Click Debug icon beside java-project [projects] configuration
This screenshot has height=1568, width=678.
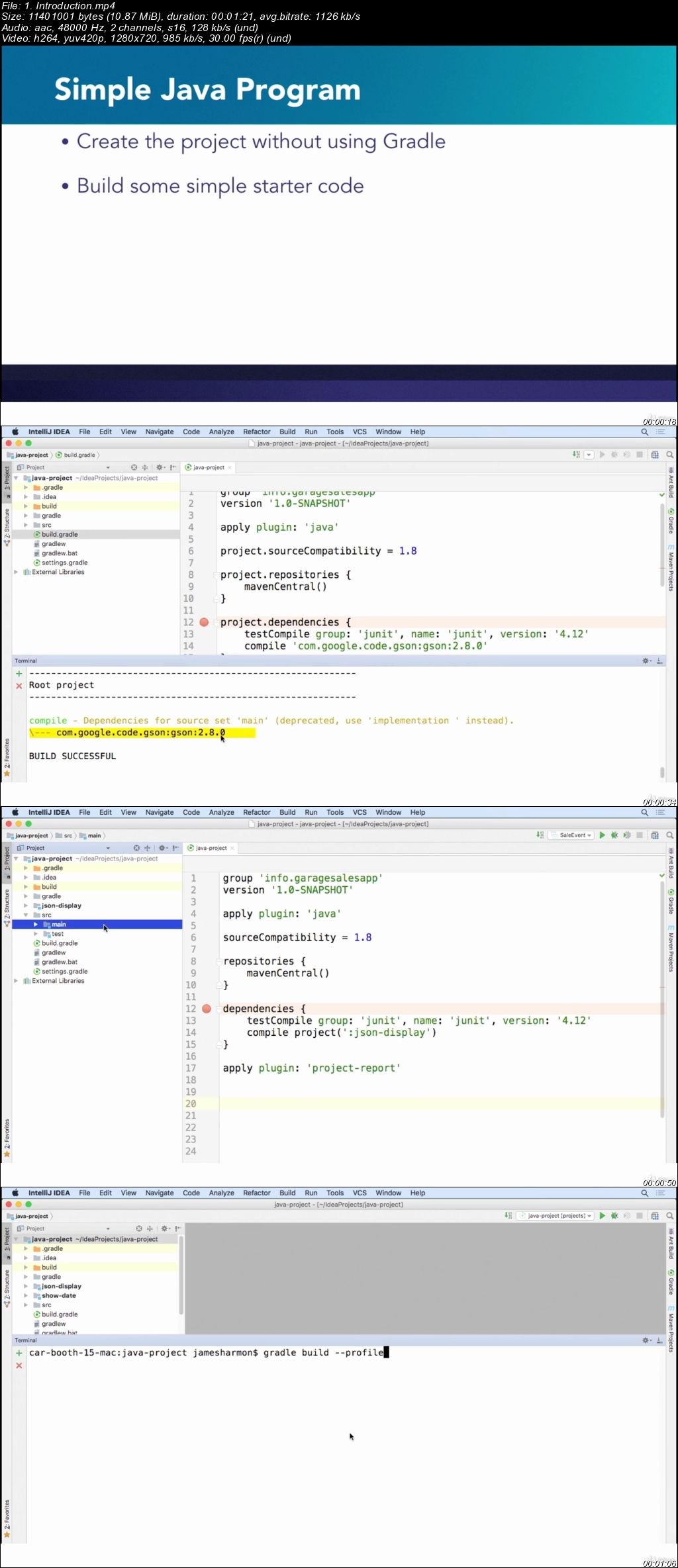614,1216
